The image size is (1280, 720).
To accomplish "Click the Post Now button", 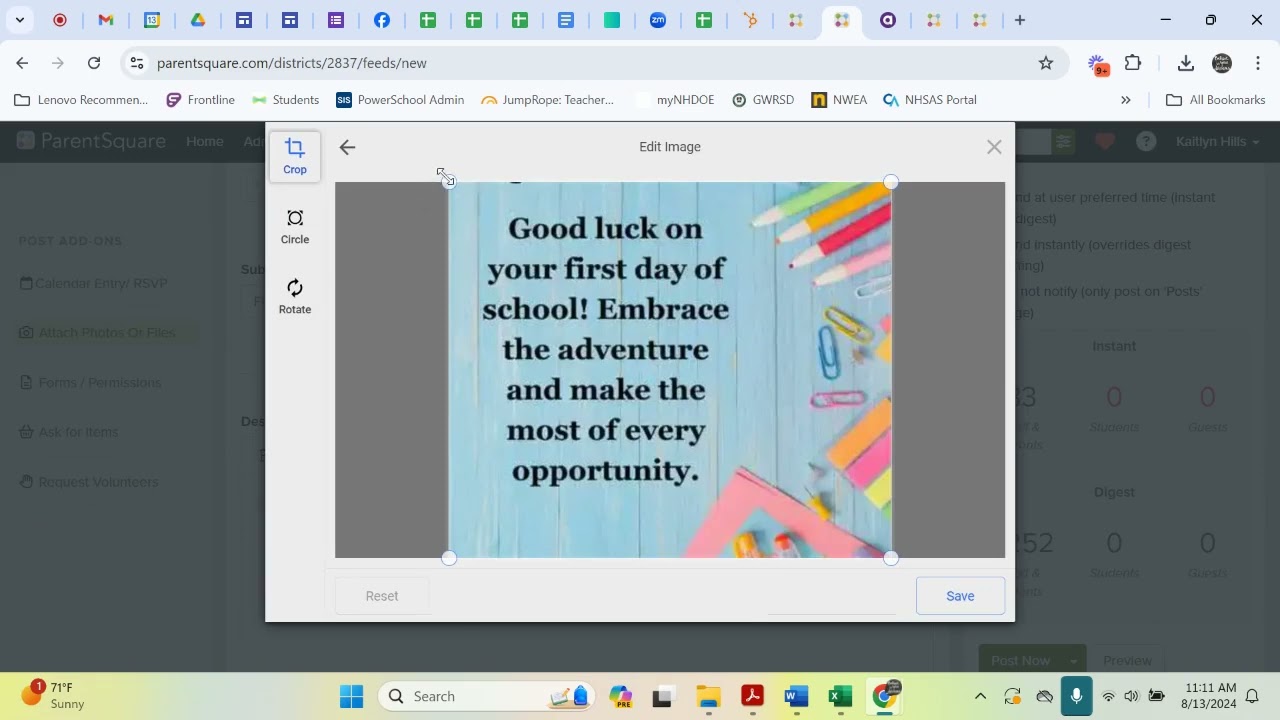I will point(1021,660).
